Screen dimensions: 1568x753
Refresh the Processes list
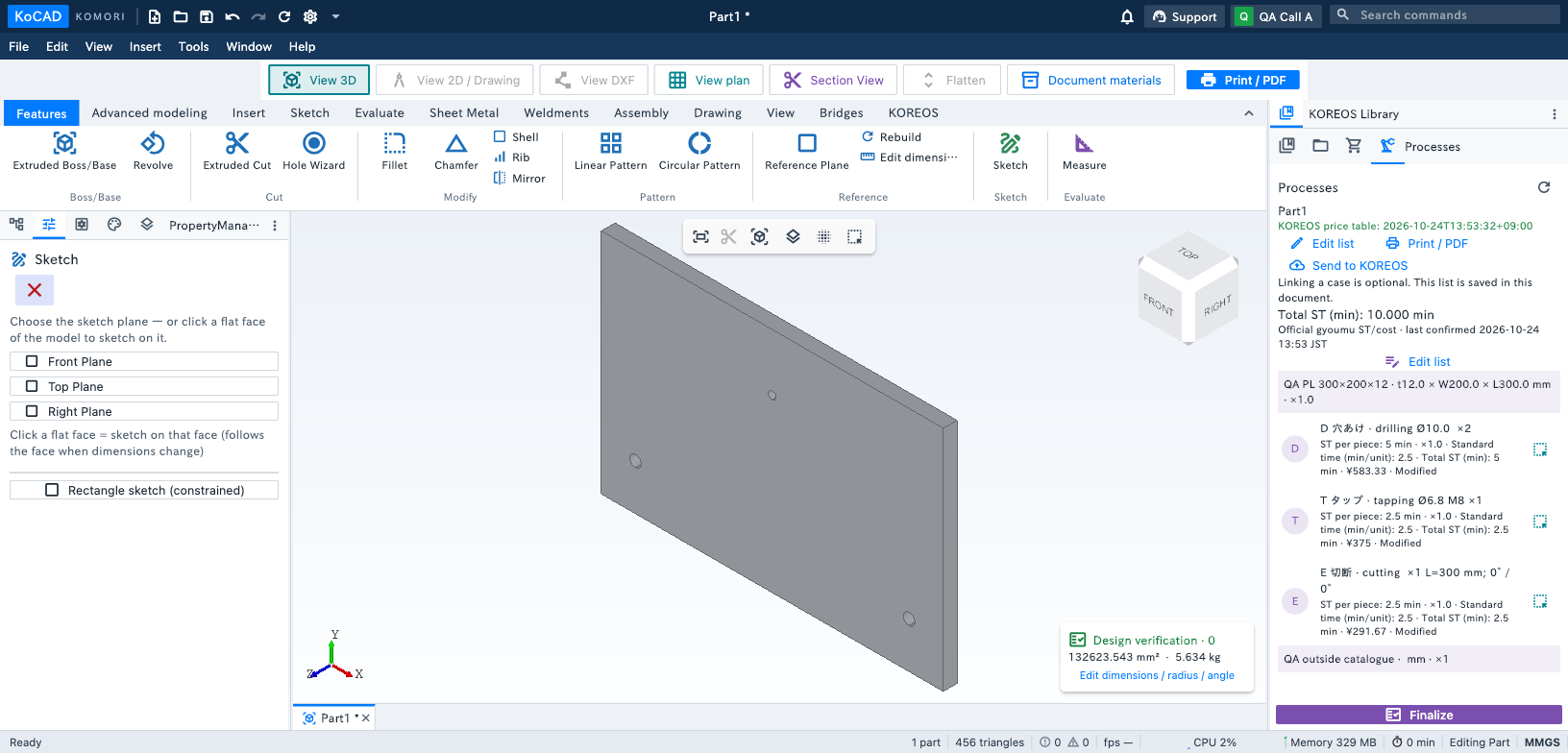[x=1544, y=187]
